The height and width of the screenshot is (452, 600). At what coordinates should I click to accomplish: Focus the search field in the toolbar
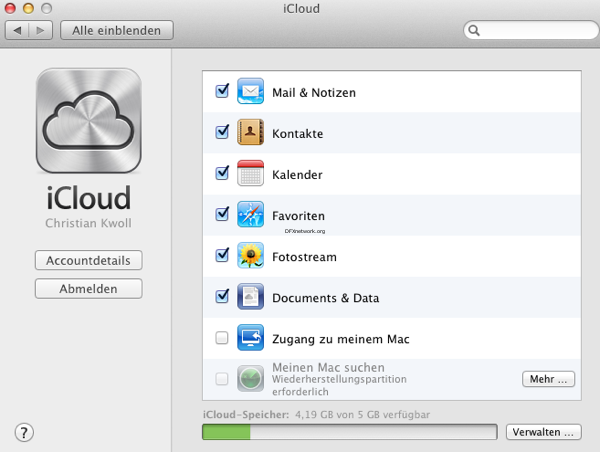tap(531, 30)
